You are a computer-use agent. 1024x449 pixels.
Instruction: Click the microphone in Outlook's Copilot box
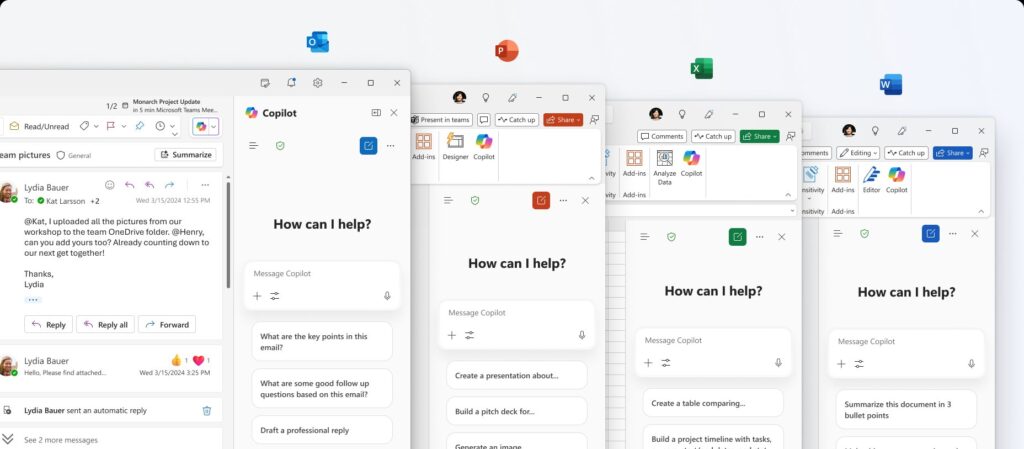coord(387,296)
